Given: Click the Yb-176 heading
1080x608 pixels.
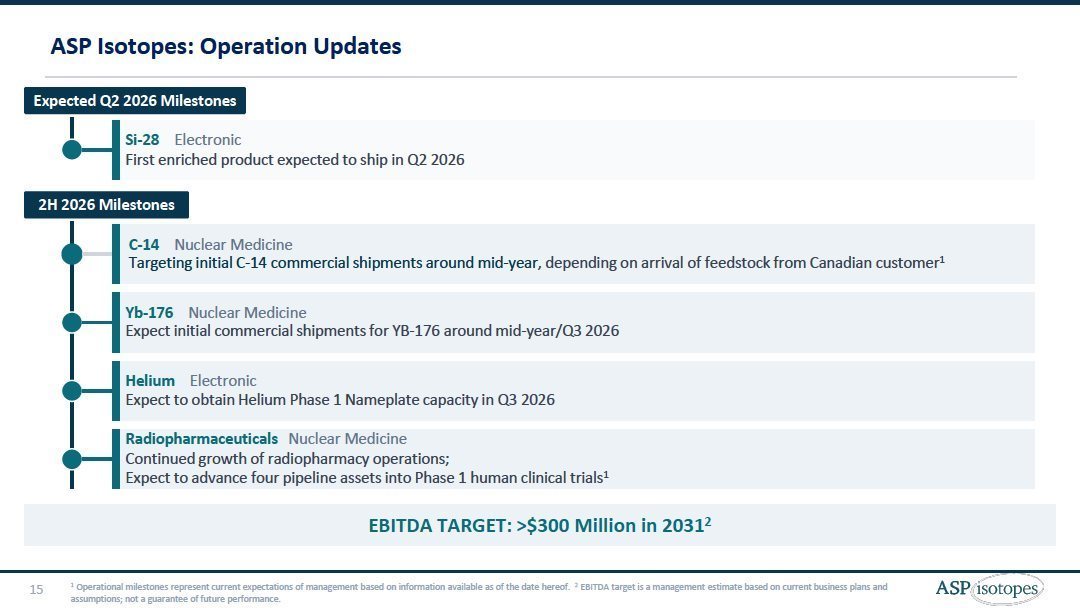Looking at the screenshot, I should pyautogui.click(x=149, y=313).
